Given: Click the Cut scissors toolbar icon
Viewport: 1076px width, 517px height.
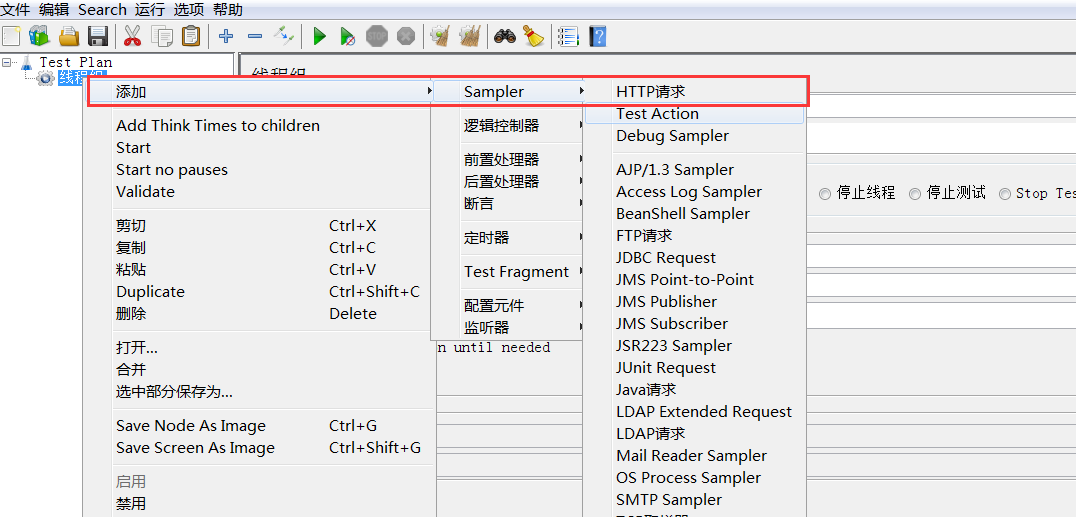Looking at the screenshot, I should pos(132,37).
